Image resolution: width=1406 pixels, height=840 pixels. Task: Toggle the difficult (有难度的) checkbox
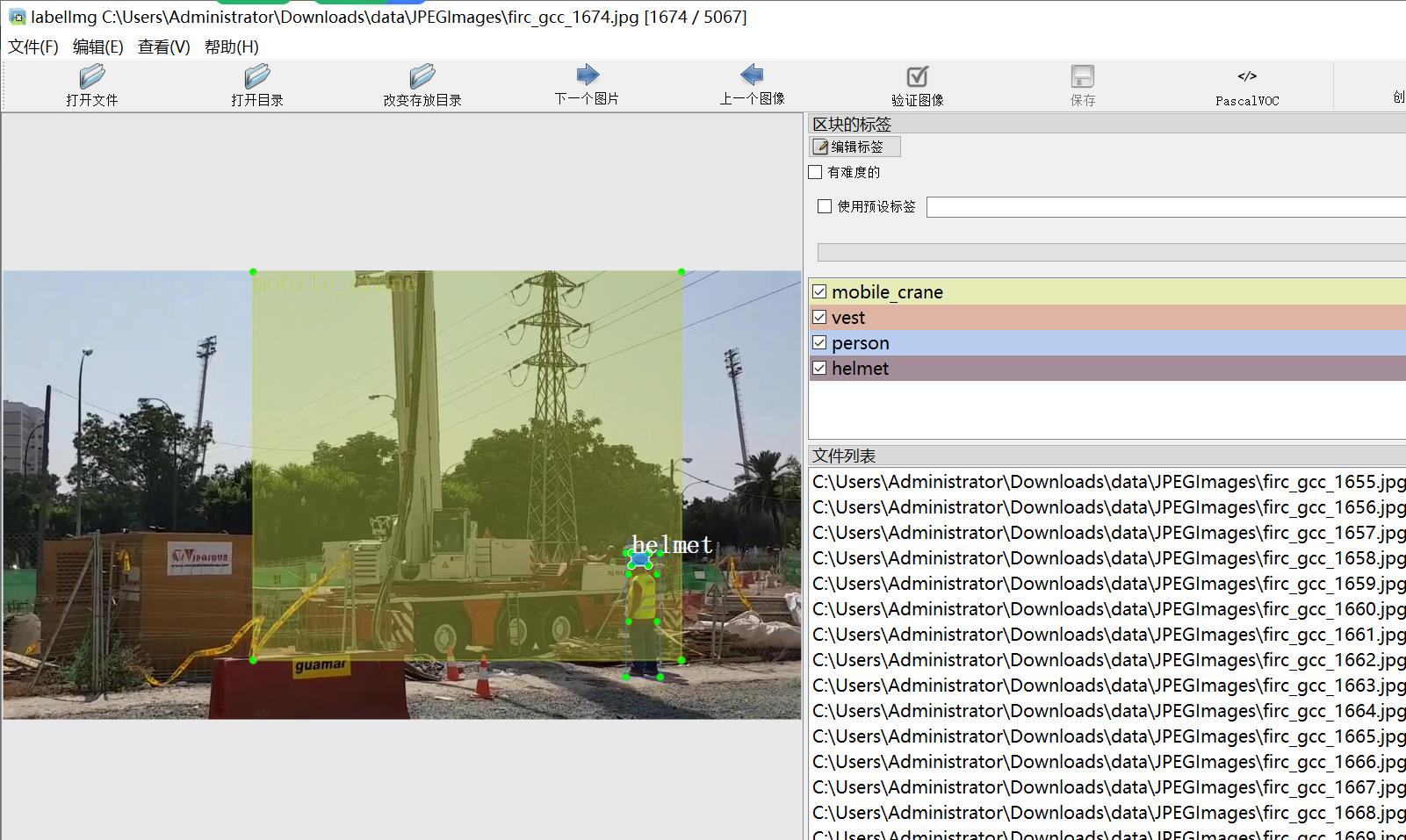pyautogui.click(x=816, y=172)
